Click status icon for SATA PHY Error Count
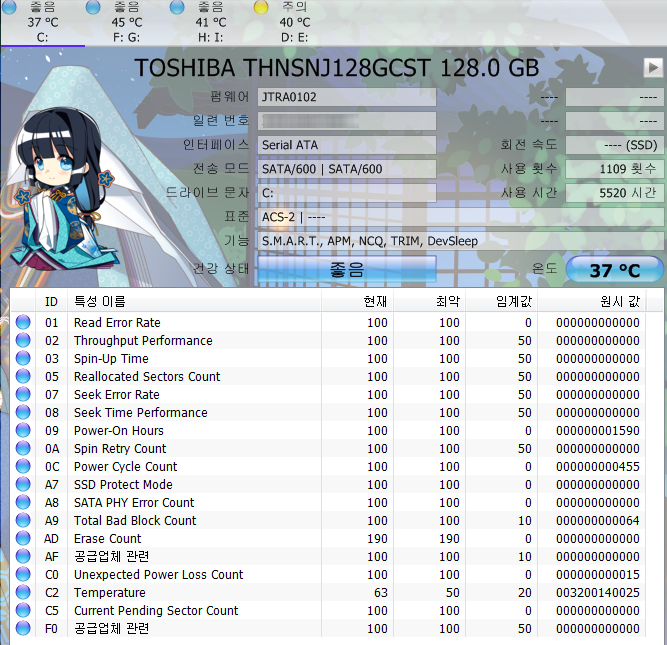 [x=23, y=502]
